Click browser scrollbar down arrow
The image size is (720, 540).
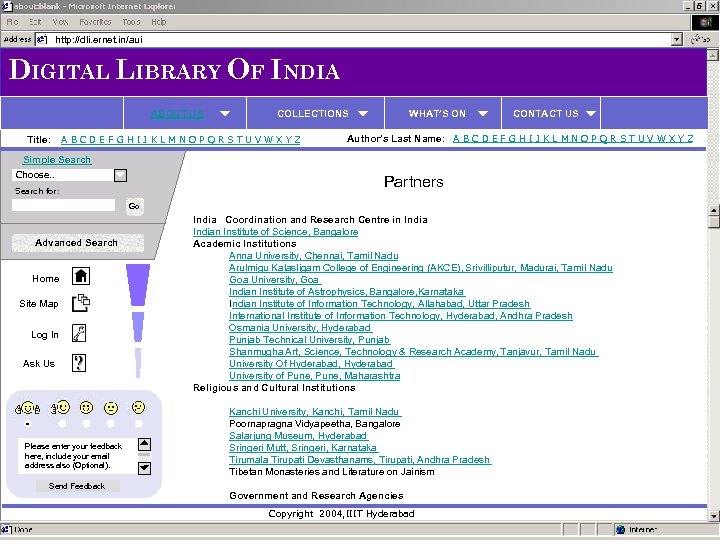(x=714, y=516)
